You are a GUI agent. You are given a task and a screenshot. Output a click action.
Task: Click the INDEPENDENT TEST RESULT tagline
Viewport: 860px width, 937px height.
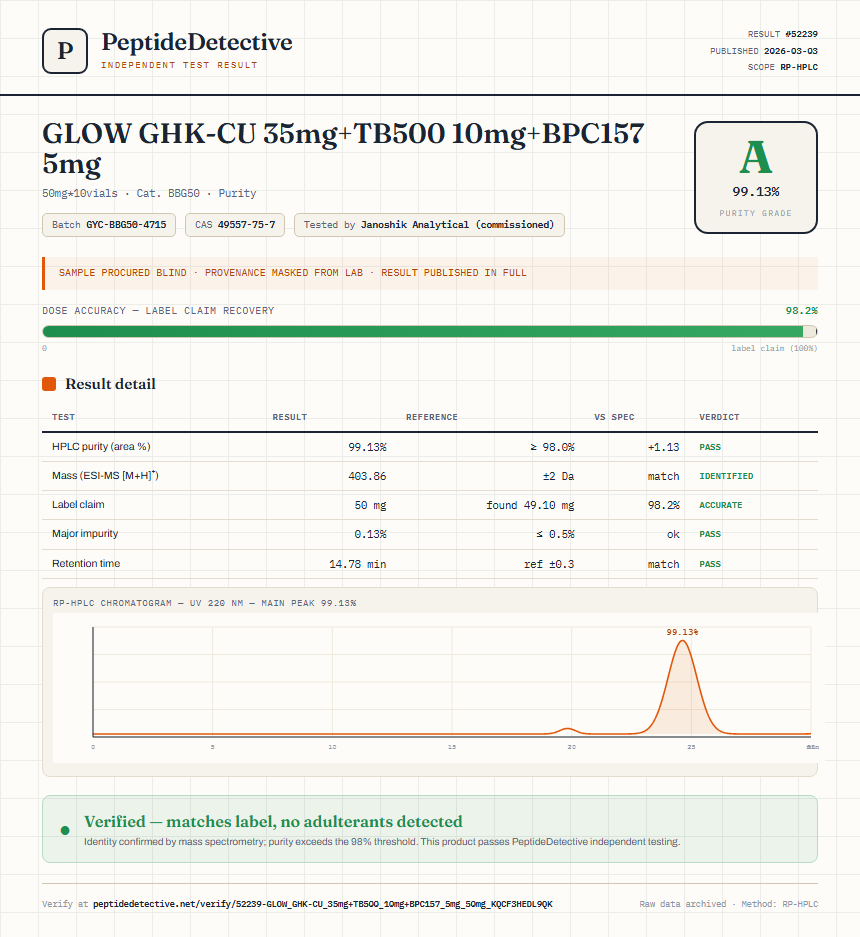pos(179,65)
